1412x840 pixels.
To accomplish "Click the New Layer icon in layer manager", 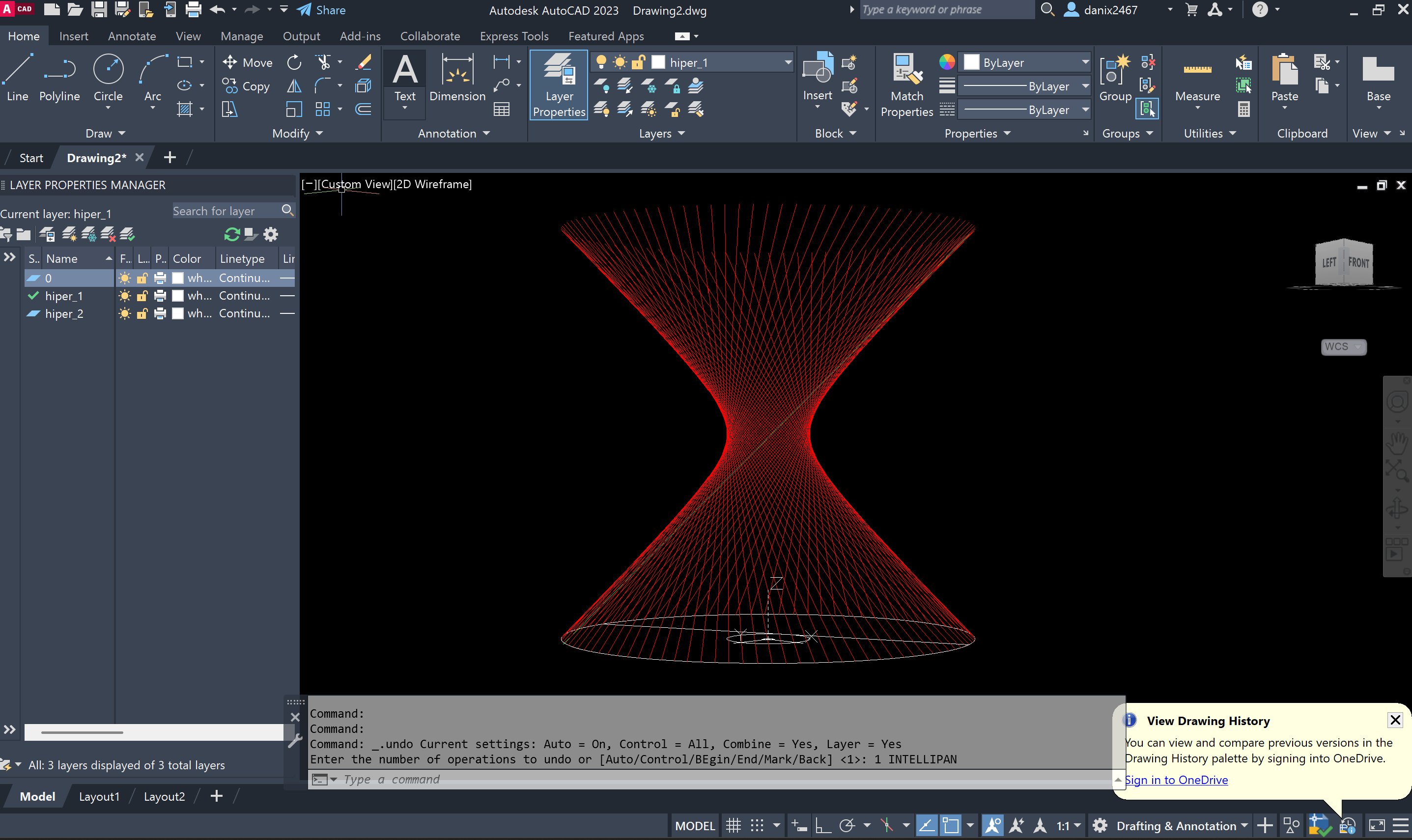I will point(69,234).
